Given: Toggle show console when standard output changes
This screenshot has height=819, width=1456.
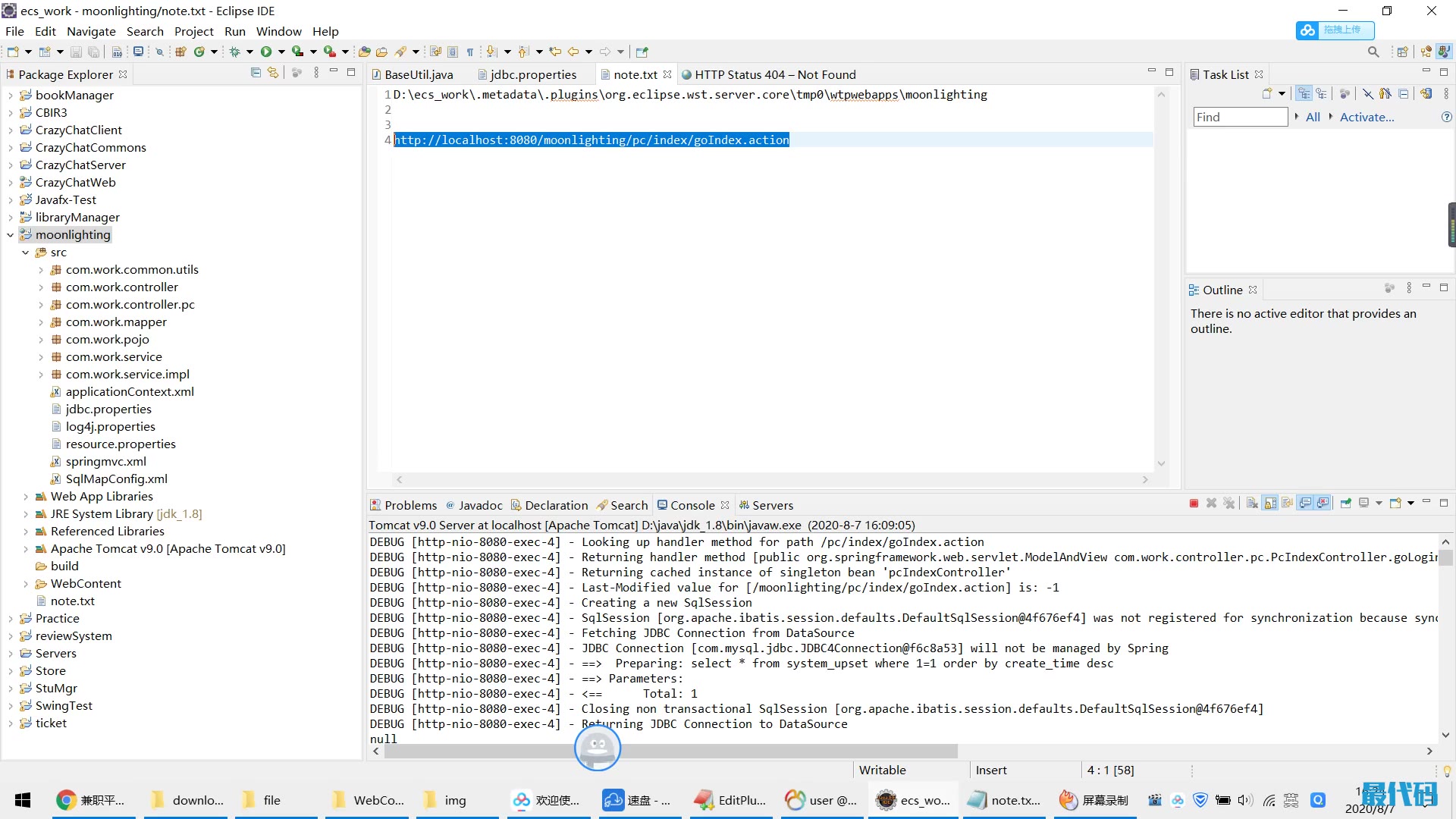Looking at the screenshot, I should pyautogui.click(x=1305, y=504).
